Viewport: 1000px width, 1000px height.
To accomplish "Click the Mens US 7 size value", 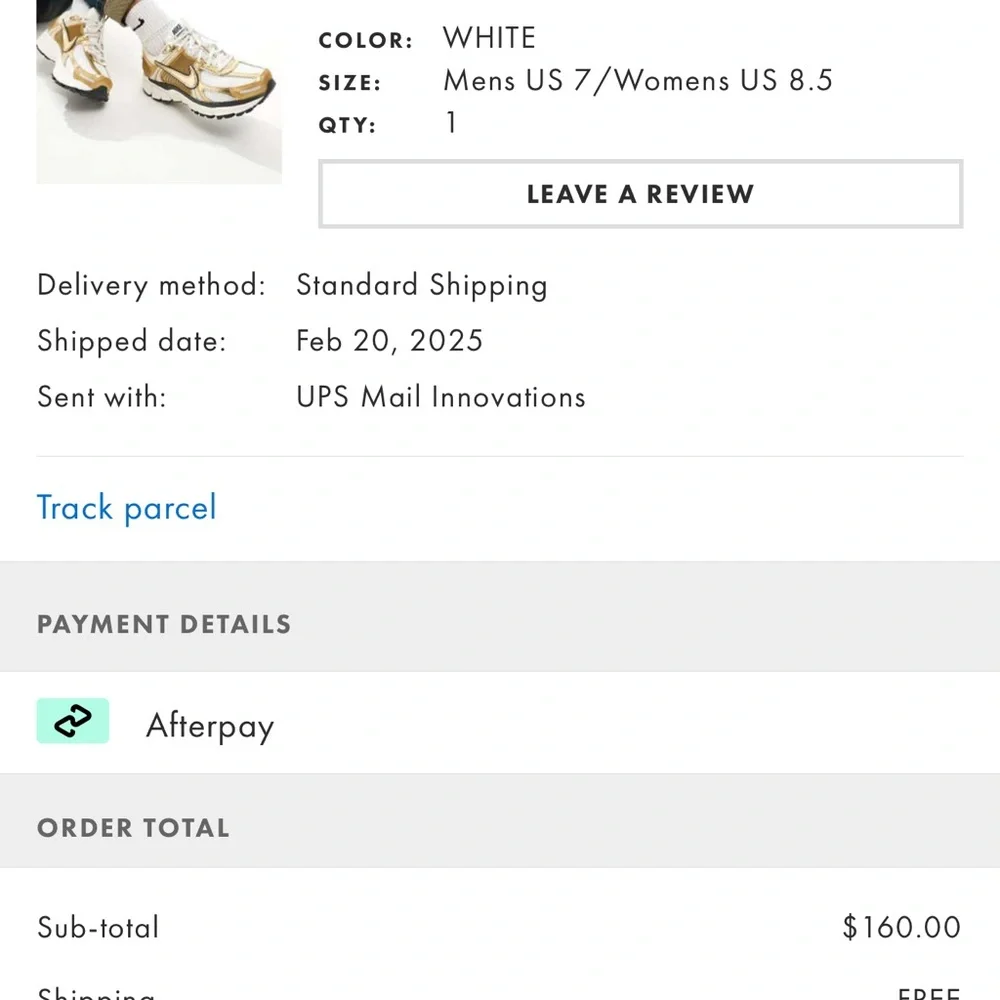I will [x=637, y=80].
